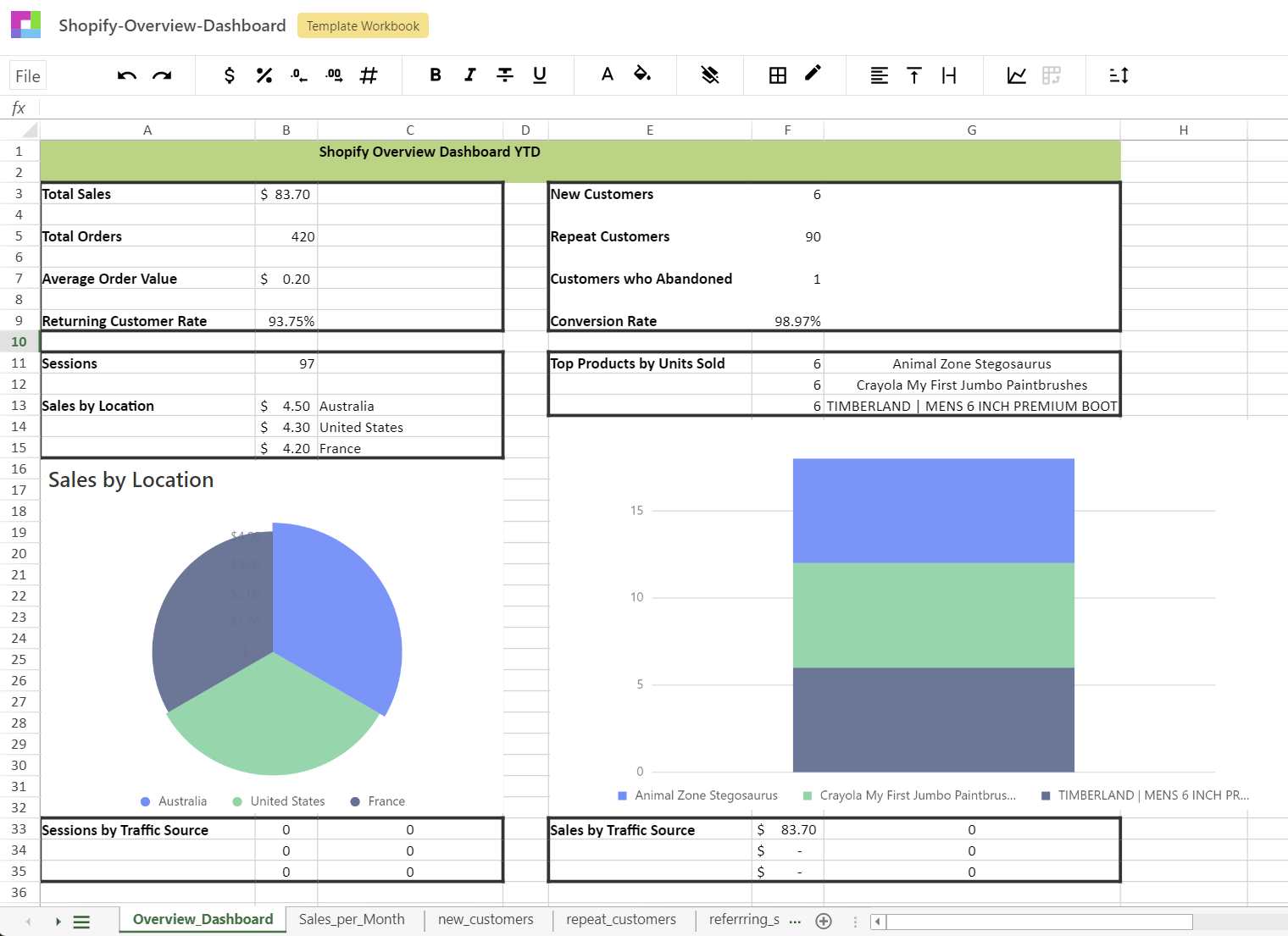Click the undo arrow icon
This screenshot has width=1288, height=936.
point(127,75)
